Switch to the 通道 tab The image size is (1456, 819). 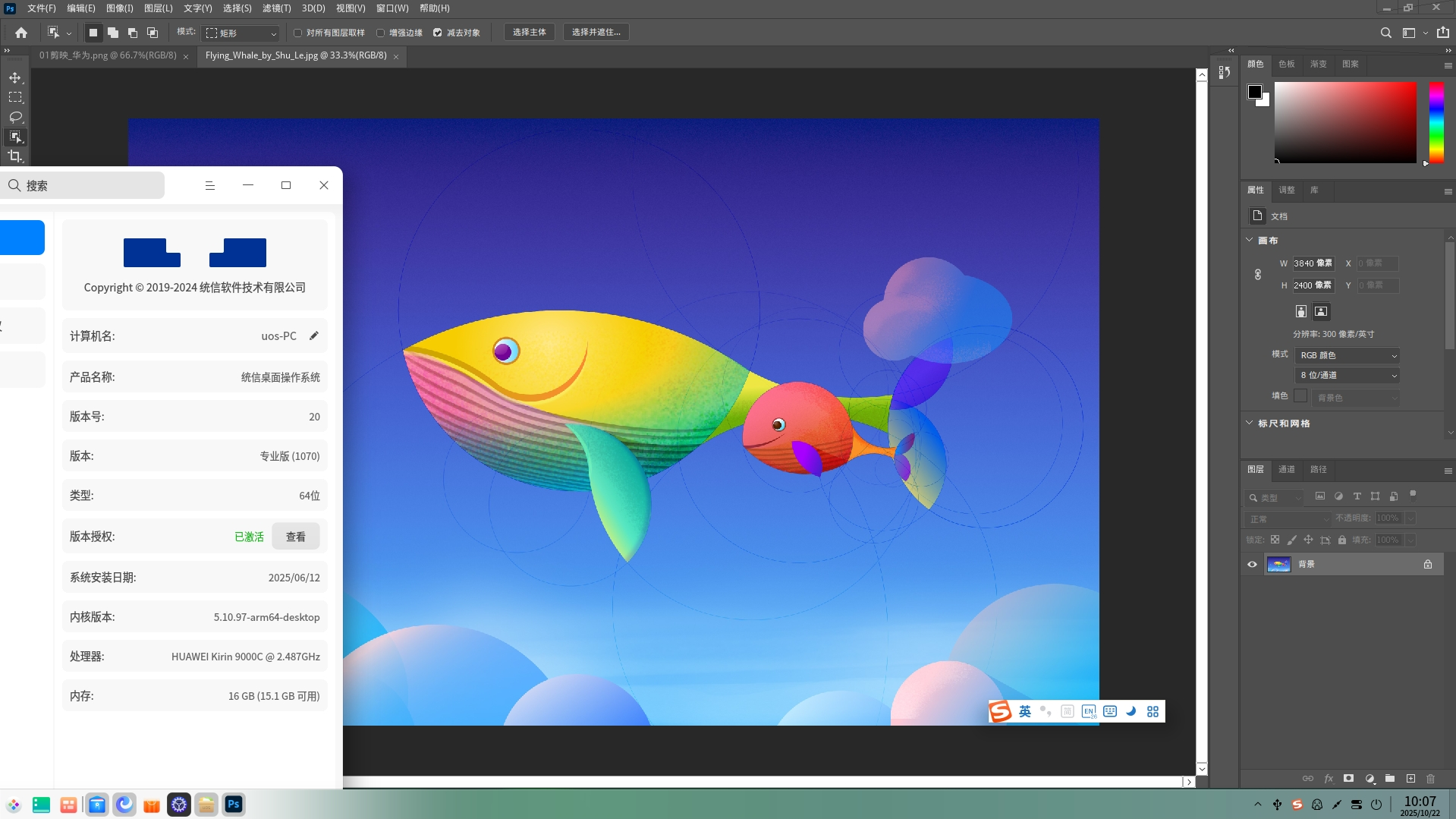(x=1287, y=469)
